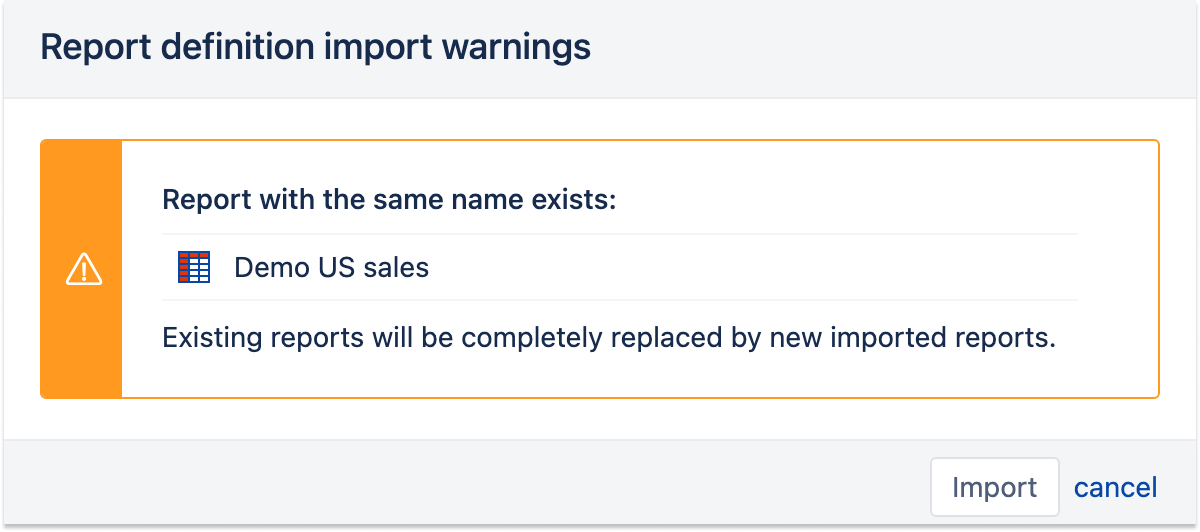Click the cancel link
The height and width of the screenshot is (532, 1200).
pos(1115,487)
